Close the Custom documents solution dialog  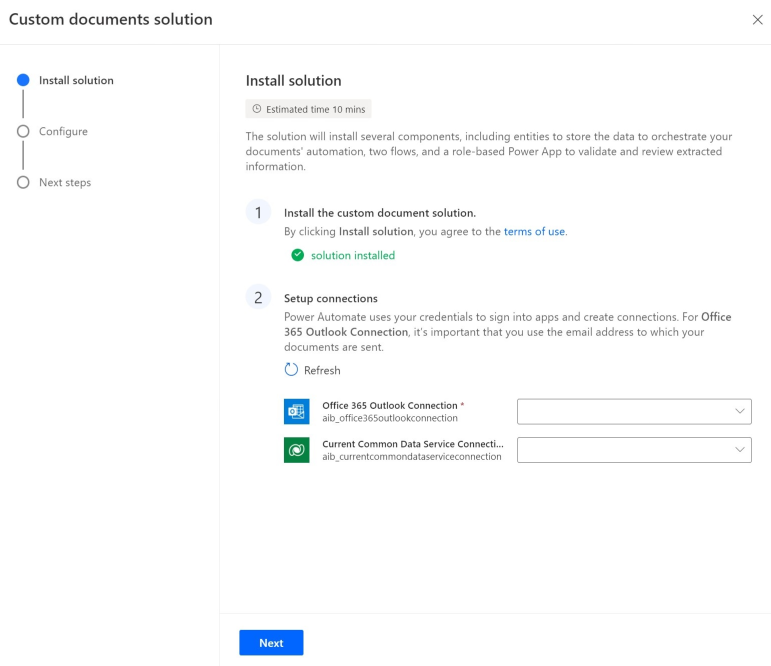point(757,20)
